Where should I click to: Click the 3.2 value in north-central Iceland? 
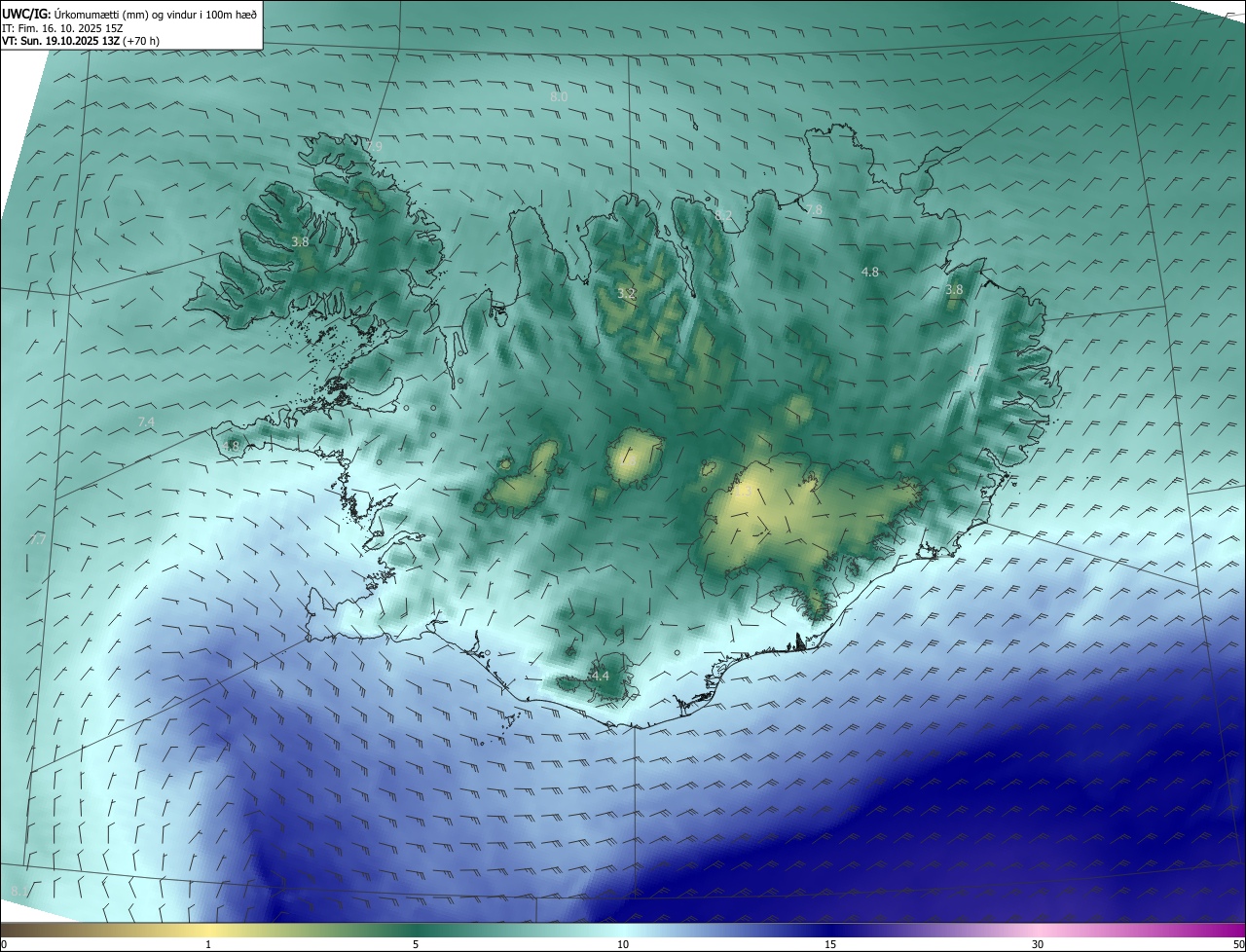point(626,293)
